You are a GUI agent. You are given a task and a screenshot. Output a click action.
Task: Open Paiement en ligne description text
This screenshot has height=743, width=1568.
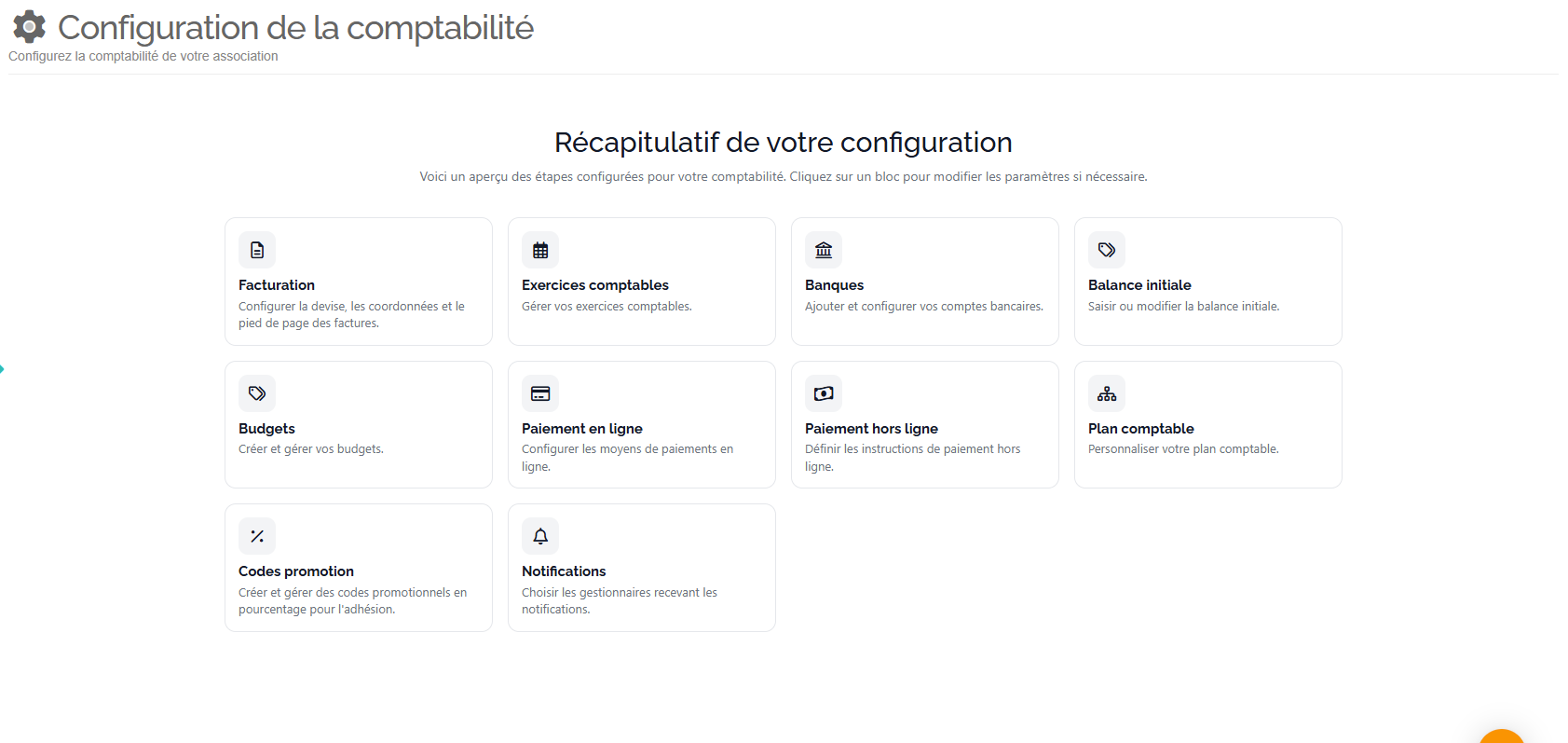tap(627, 458)
